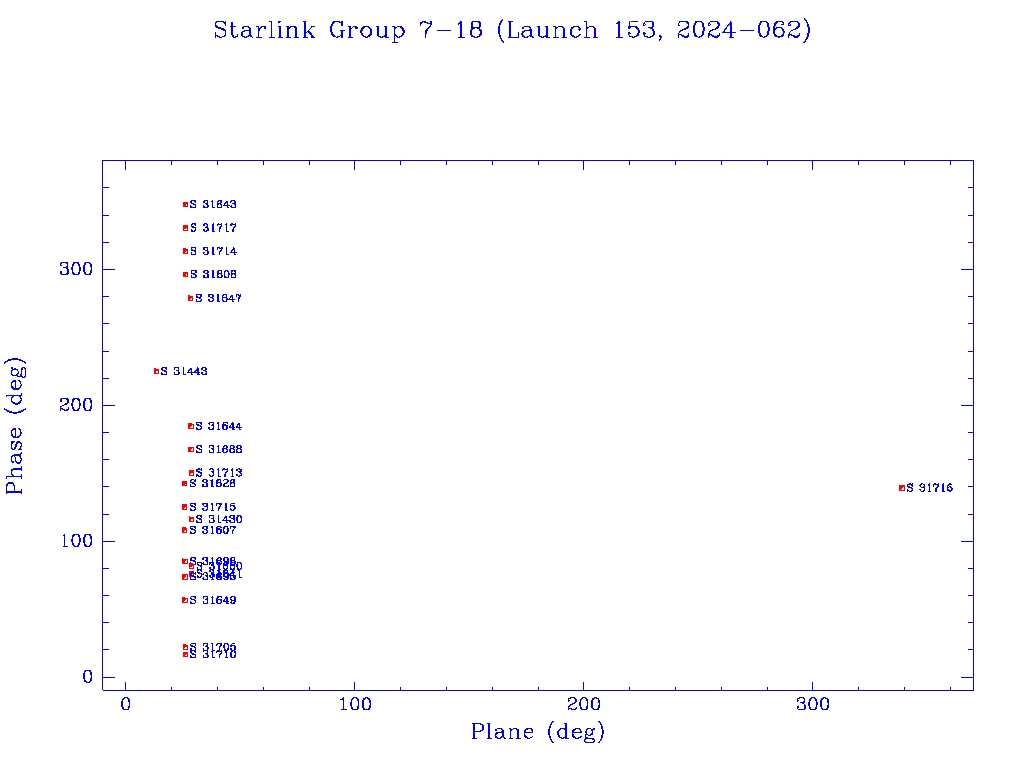Click the 300 tick on Plane axis
Viewport: 1024px width, 768px height.
812,704
